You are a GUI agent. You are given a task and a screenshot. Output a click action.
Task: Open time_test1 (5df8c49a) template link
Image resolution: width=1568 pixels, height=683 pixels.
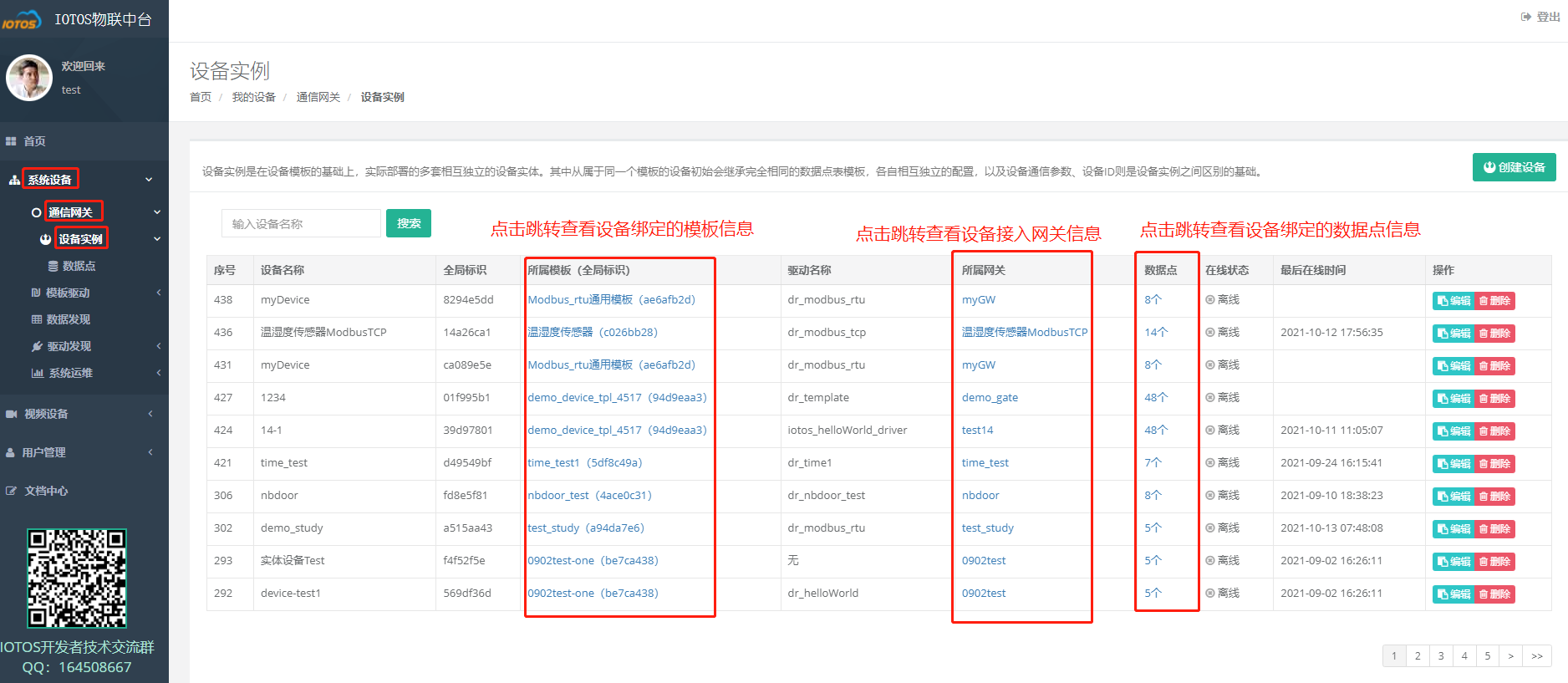point(585,462)
